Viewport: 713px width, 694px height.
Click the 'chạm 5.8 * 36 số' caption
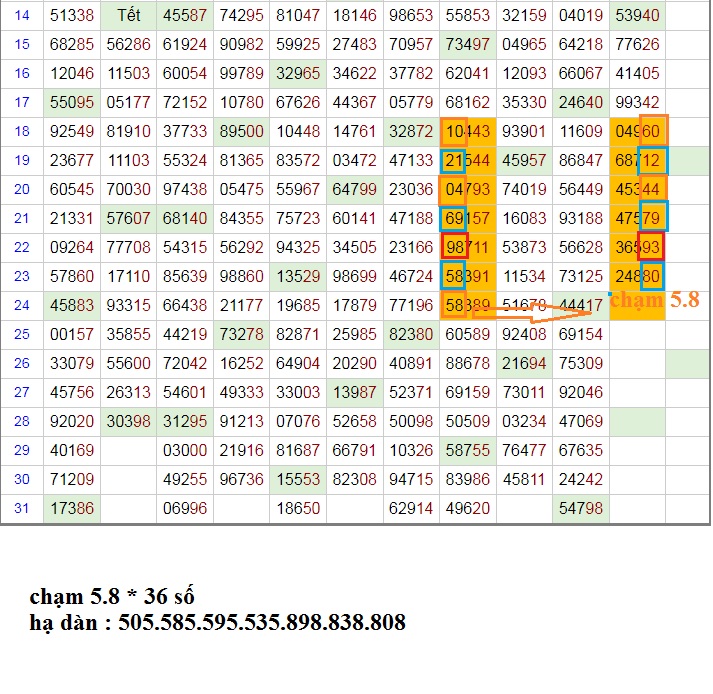coord(111,597)
